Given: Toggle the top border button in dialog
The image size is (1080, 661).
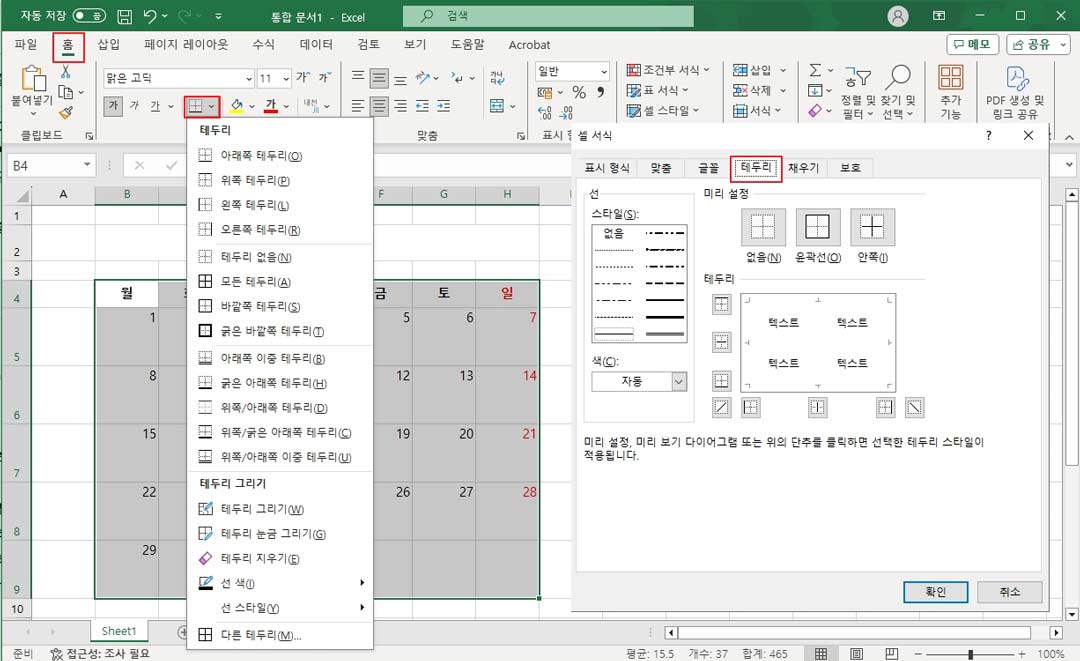Looking at the screenshot, I should click(721, 304).
